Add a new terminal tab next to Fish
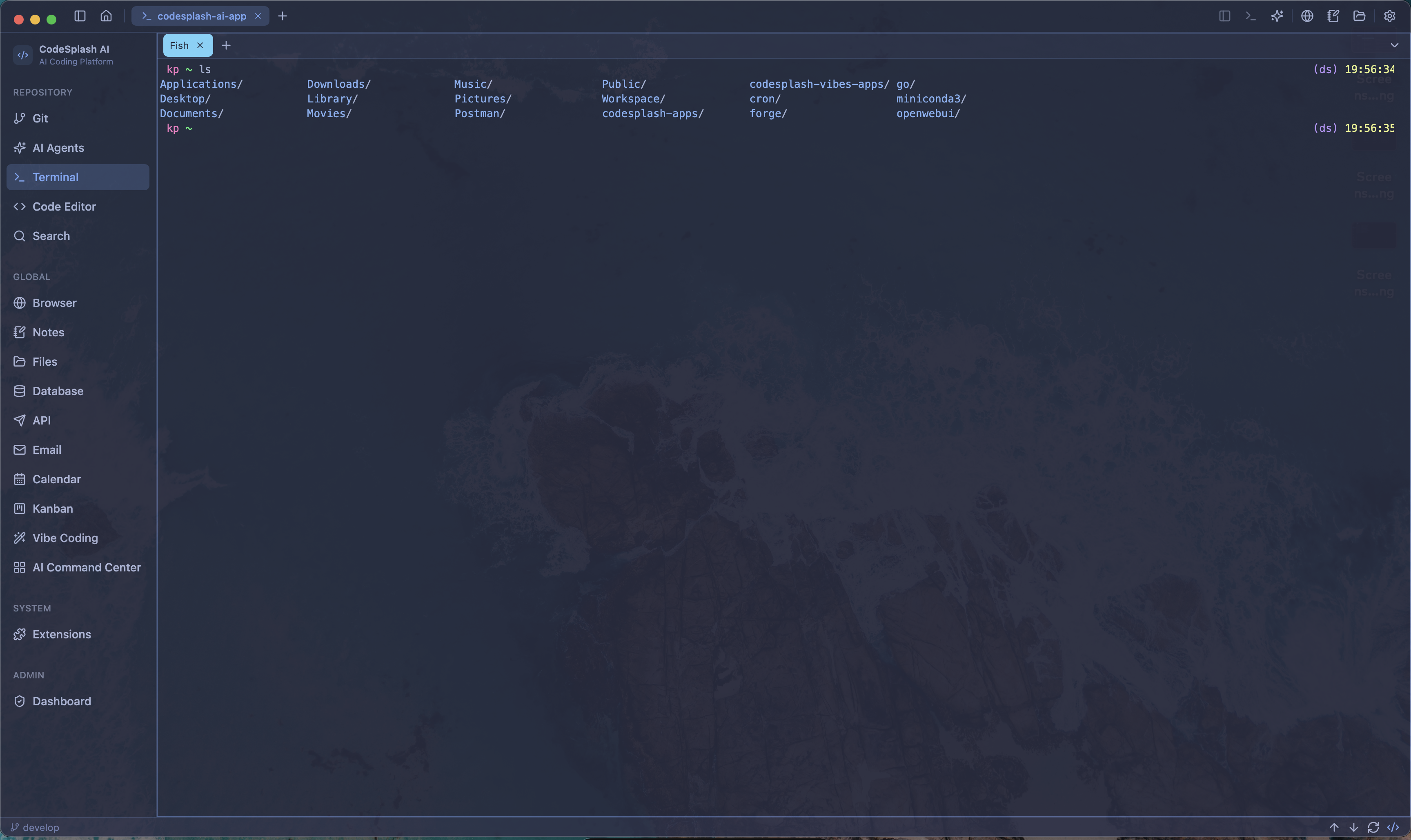The width and height of the screenshot is (1411, 840). pos(226,45)
